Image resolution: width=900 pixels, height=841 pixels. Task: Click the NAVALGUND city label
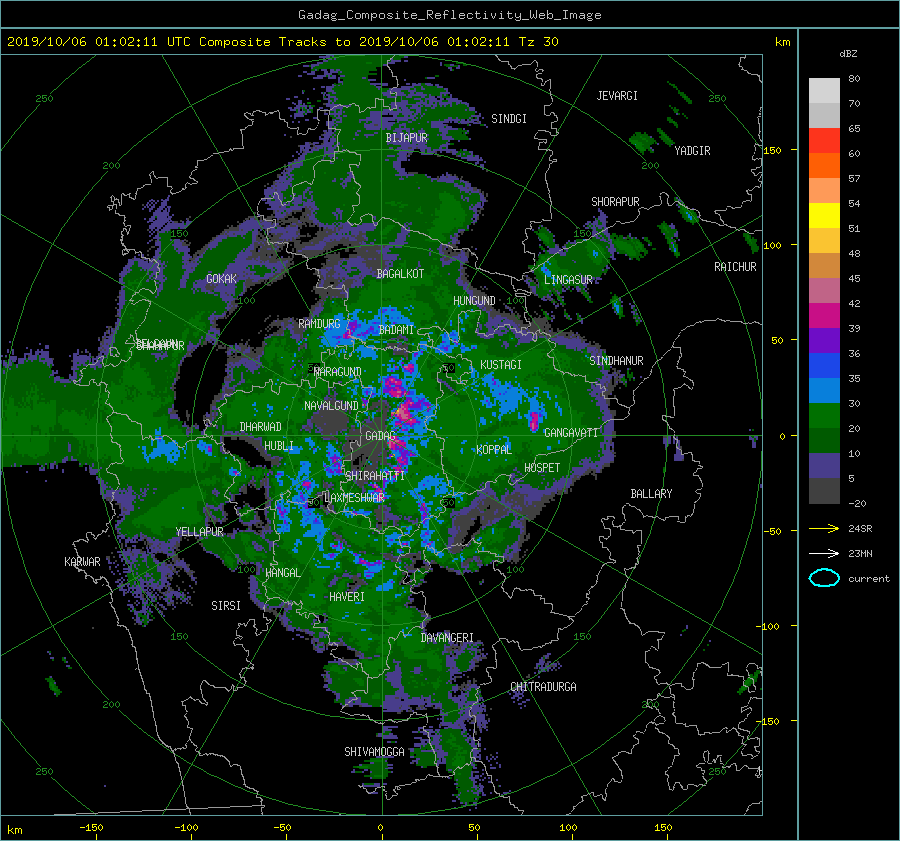[331, 406]
